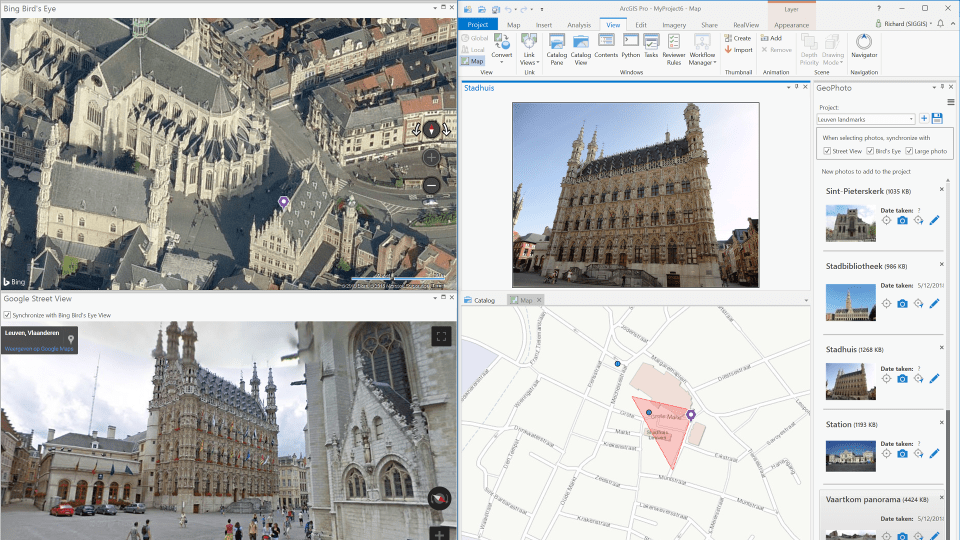Click the purple marker on the map
The width and height of the screenshot is (960, 540).
coord(691,415)
